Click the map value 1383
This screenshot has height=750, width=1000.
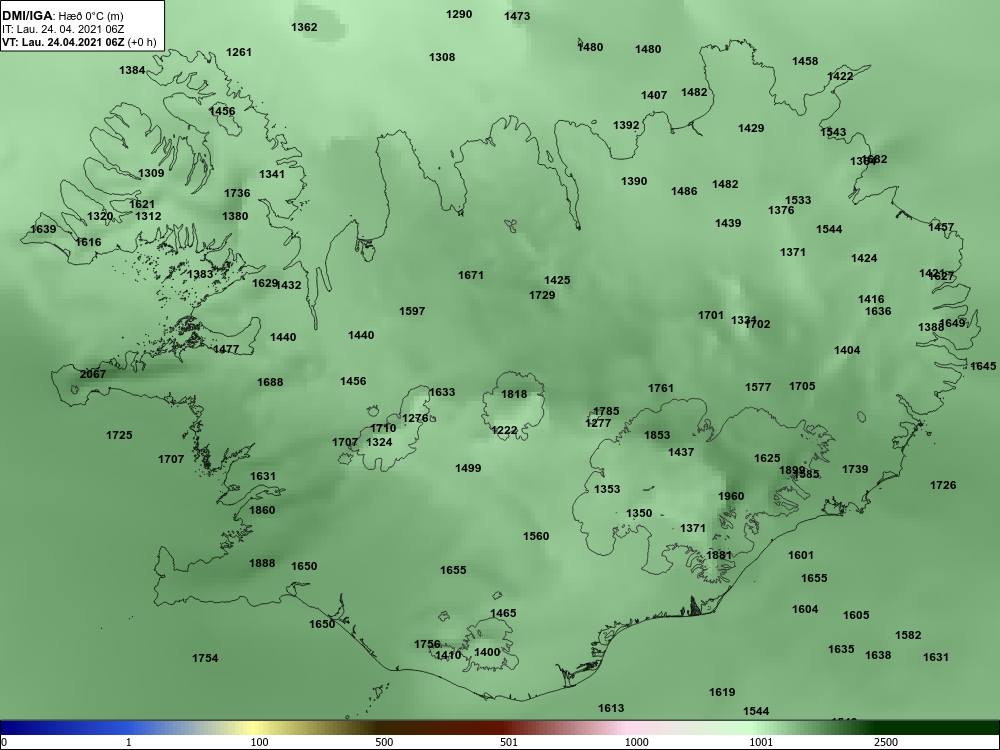click(200, 274)
